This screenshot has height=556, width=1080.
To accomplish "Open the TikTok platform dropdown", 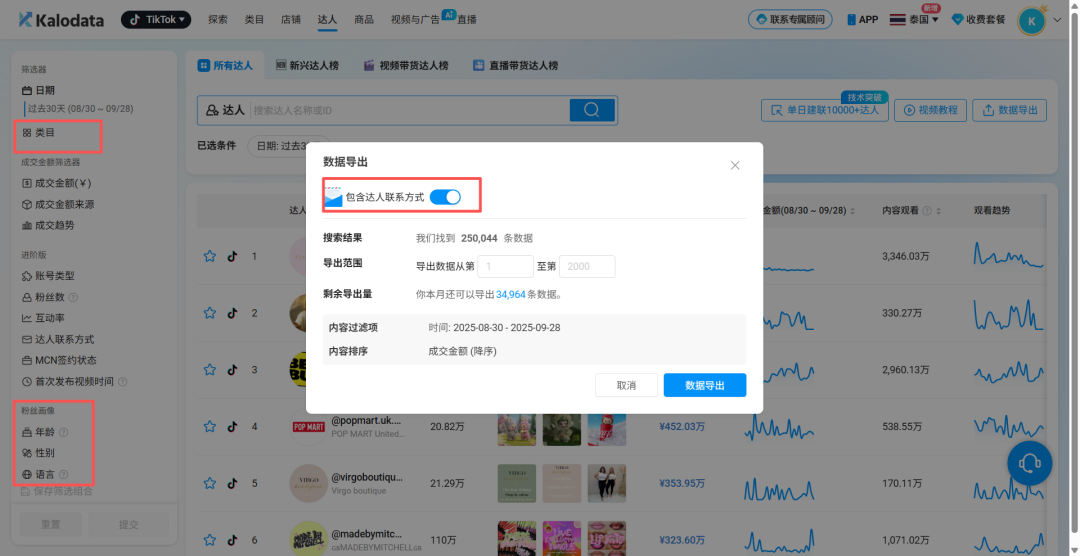I will 155,20.
